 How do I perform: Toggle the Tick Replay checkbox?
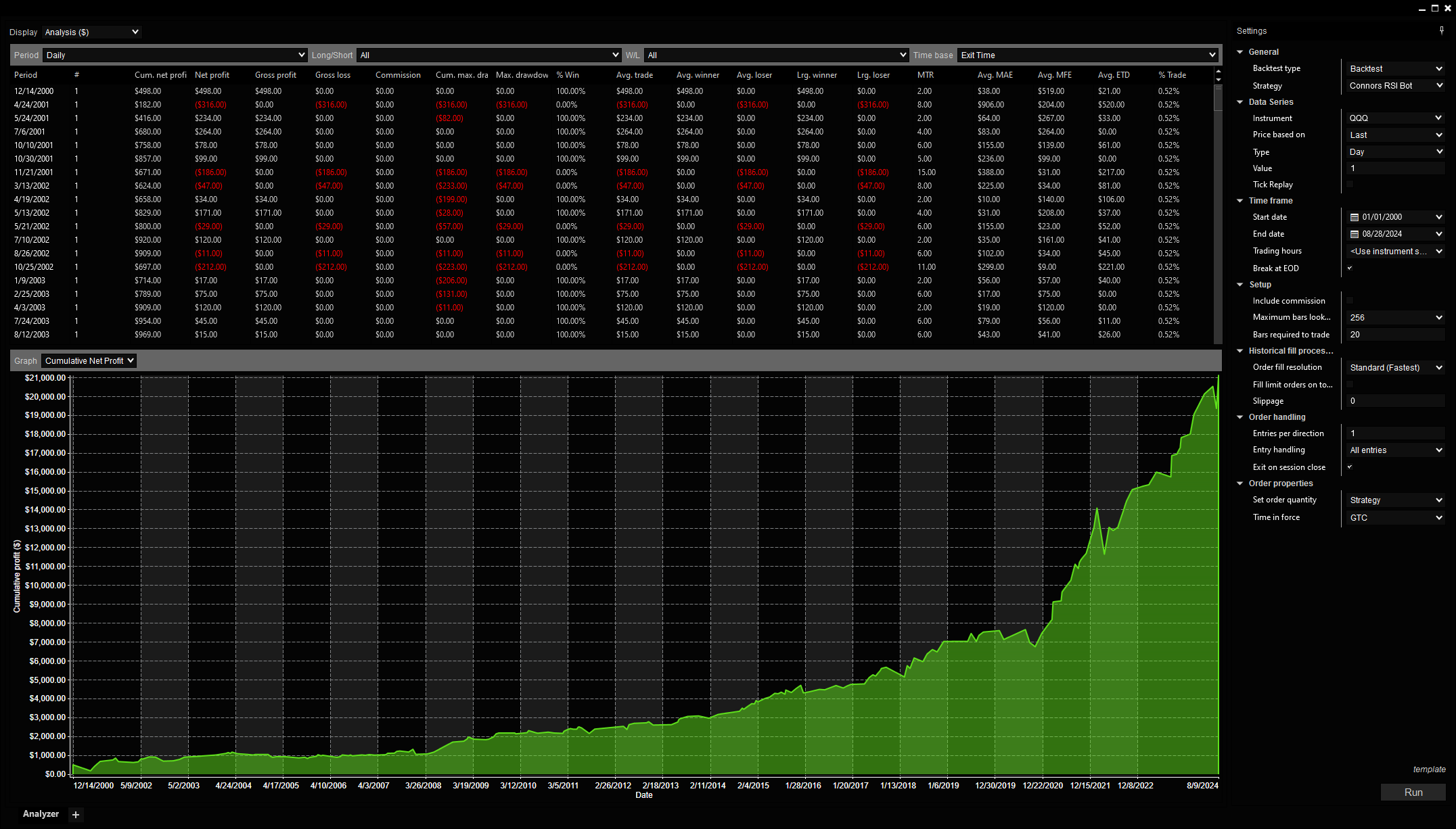pyautogui.click(x=1350, y=184)
